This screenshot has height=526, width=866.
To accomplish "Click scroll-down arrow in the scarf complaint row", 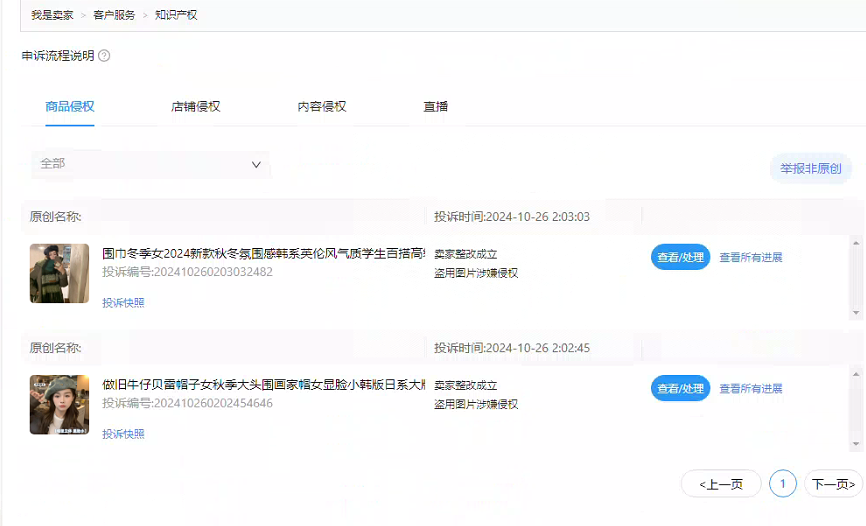I will point(856,314).
